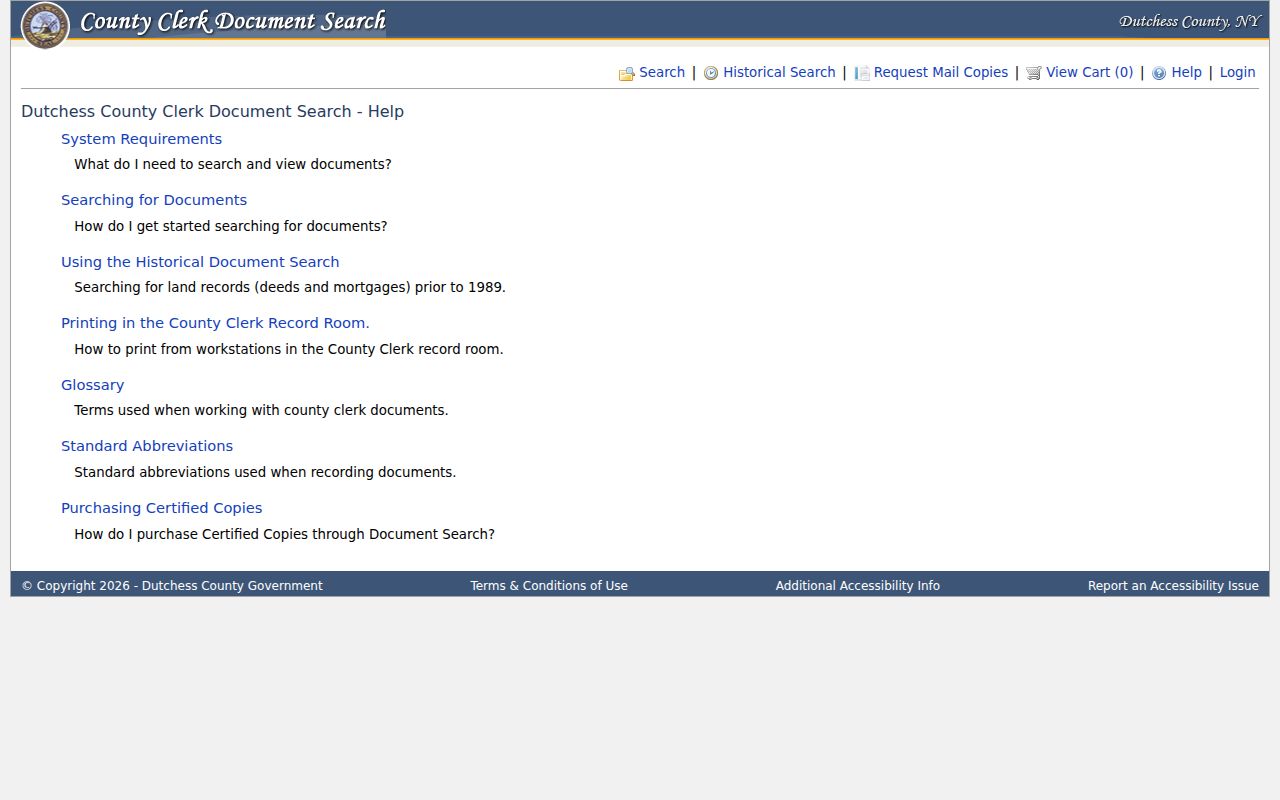Open Standard Abbreviations help topic
This screenshot has width=1280, height=800.
(147, 446)
